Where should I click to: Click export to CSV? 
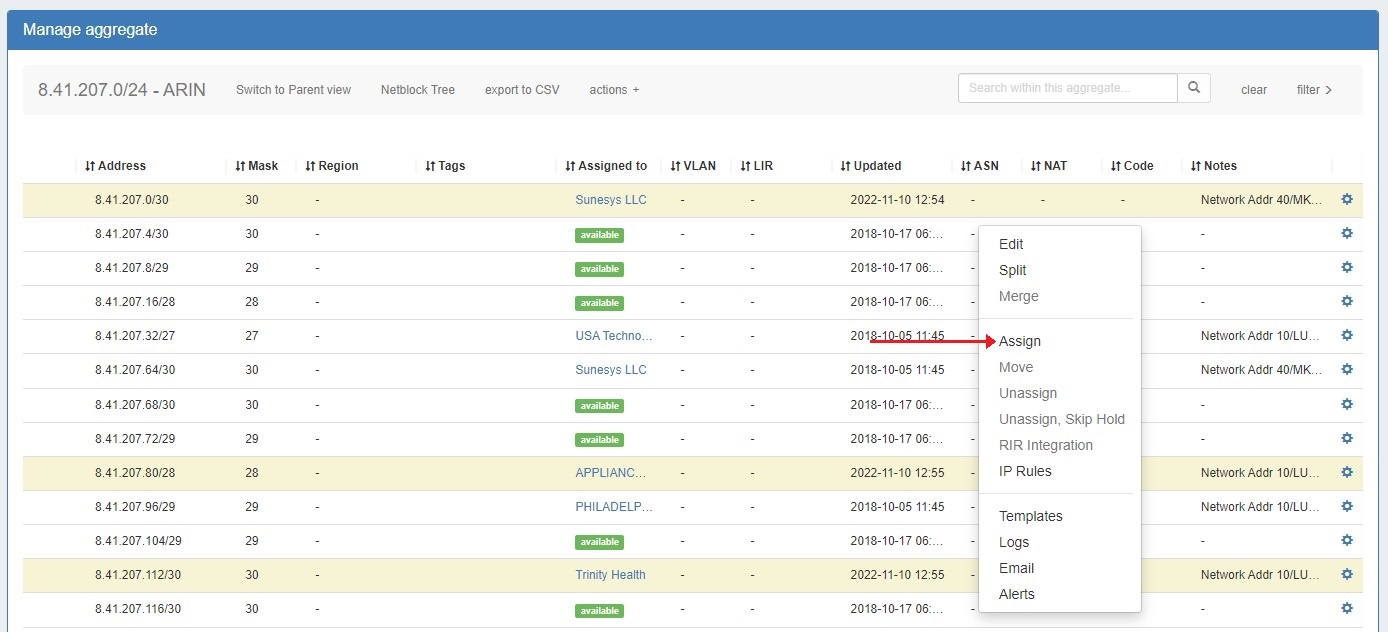tap(522, 90)
